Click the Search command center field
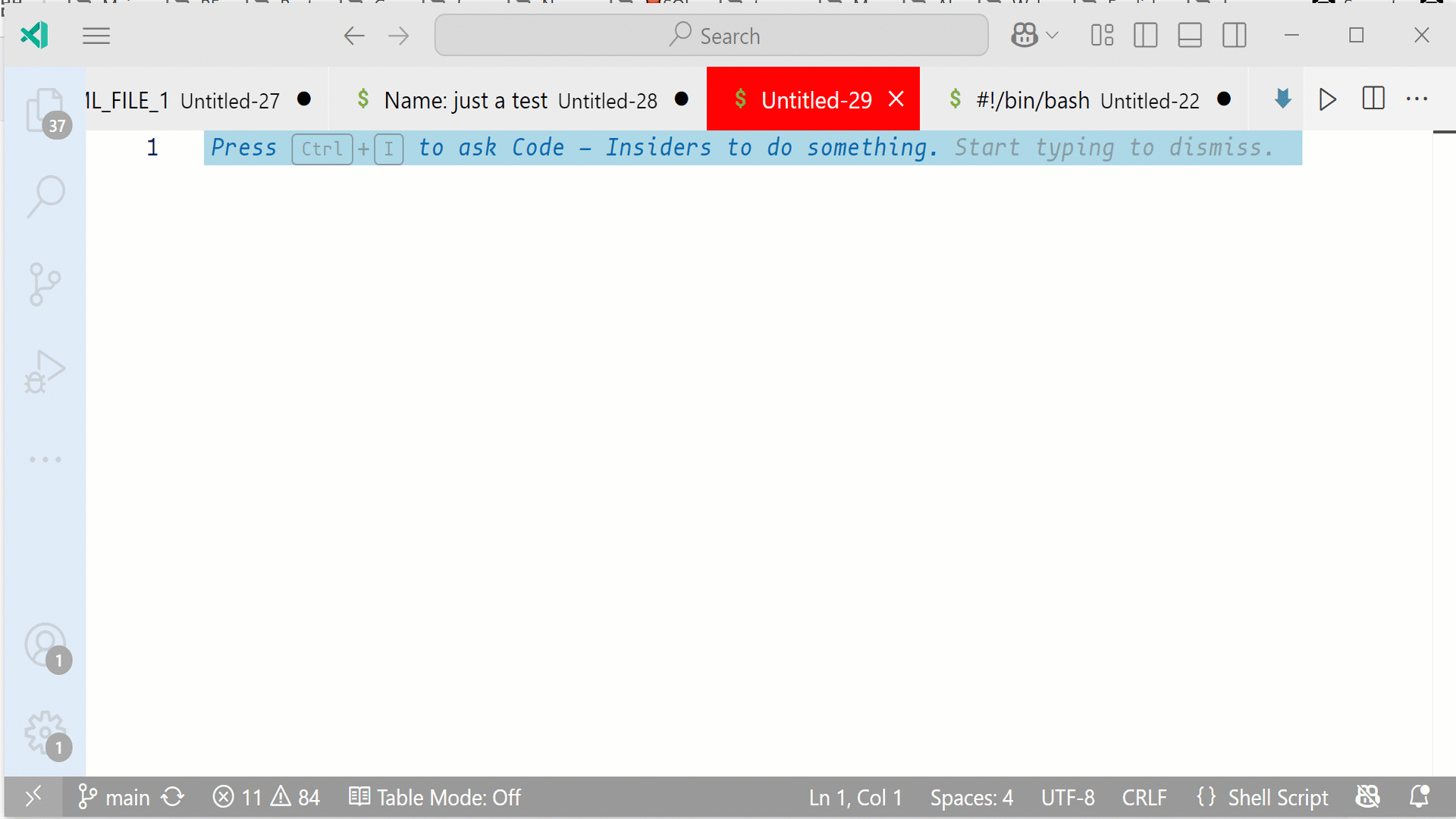This screenshot has height=819, width=1456. [711, 36]
